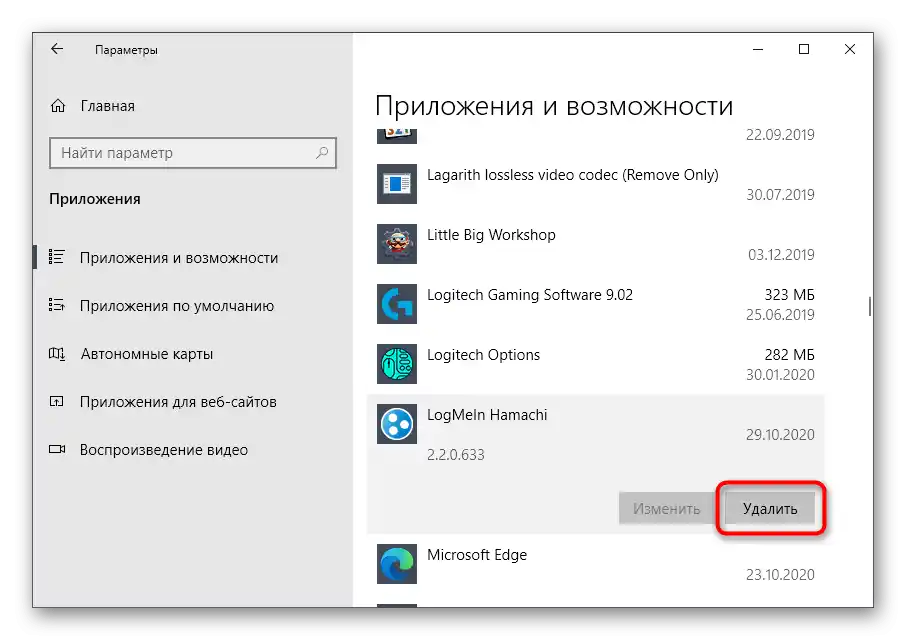Click the Приложения и возможности list icon

point(57,257)
